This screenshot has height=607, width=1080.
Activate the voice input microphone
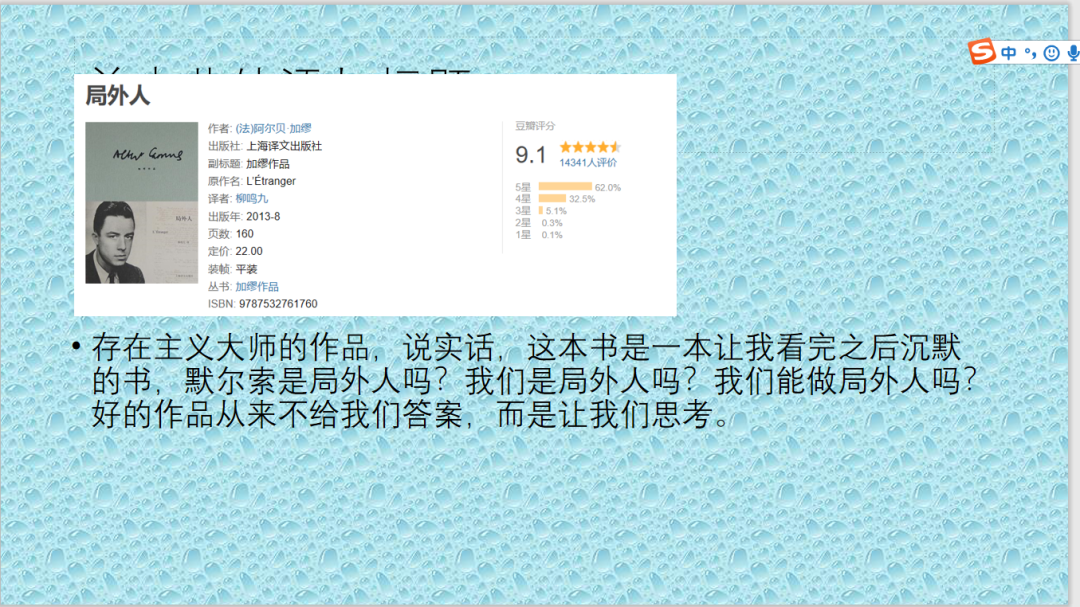1072,53
